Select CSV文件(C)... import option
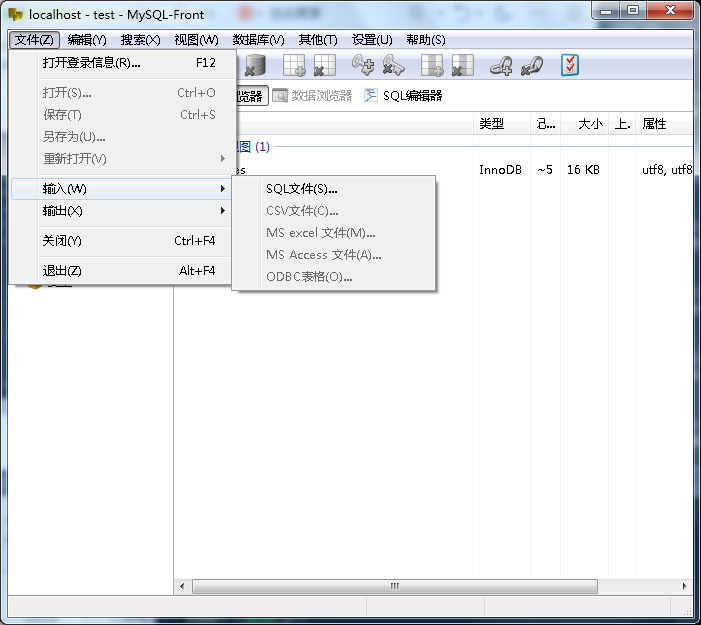The height and width of the screenshot is (625, 701). point(334,211)
